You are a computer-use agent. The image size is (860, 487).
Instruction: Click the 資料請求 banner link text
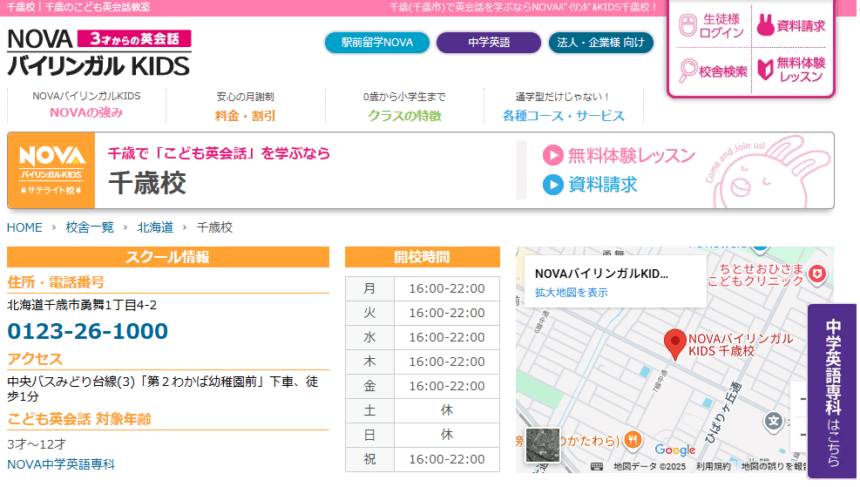pos(602,184)
